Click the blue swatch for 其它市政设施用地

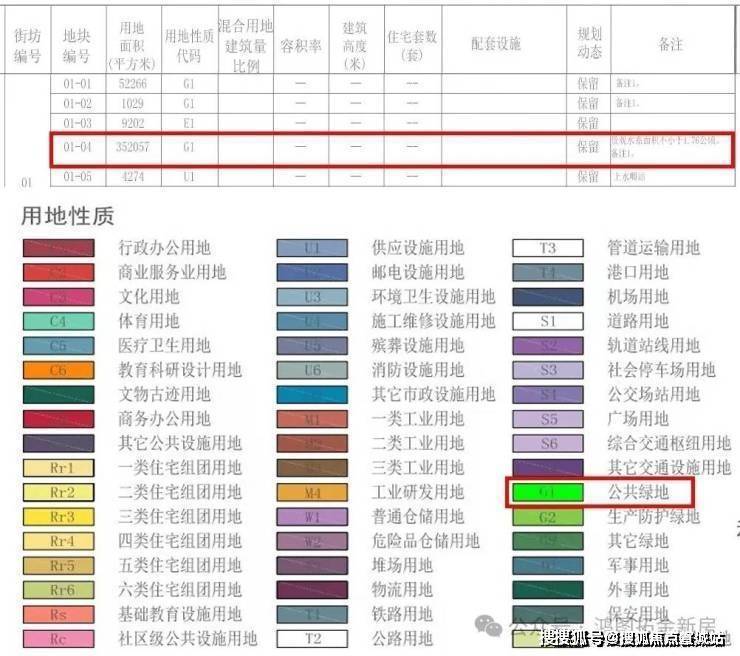pyautogui.click(x=312, y=395)
